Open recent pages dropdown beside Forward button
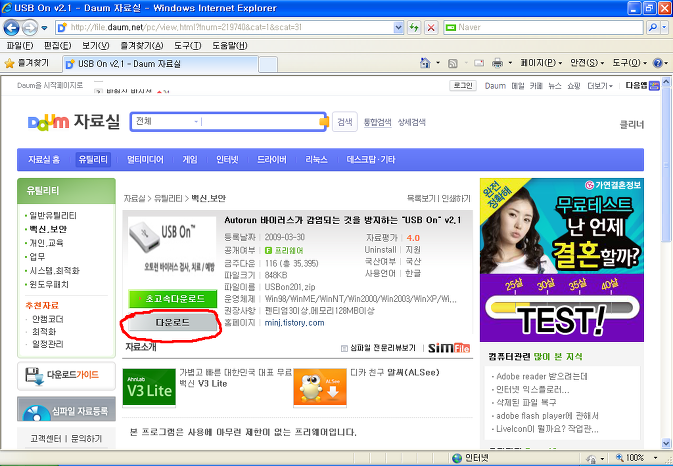This screenshot has width=673, height=466. [x=44, y=28]
